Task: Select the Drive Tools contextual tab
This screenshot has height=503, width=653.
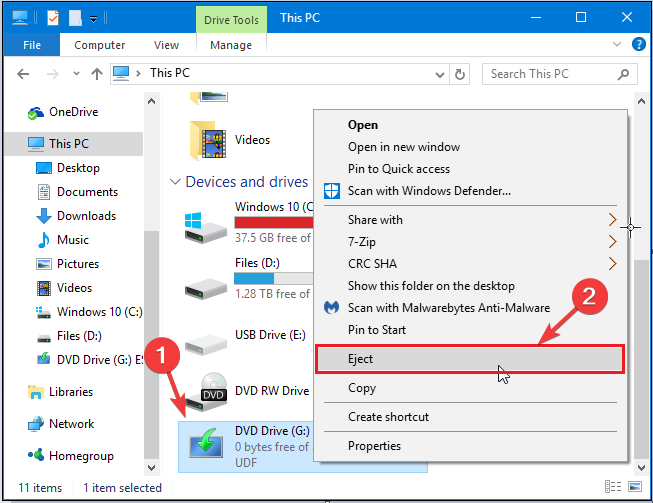Action: point(231,20)
